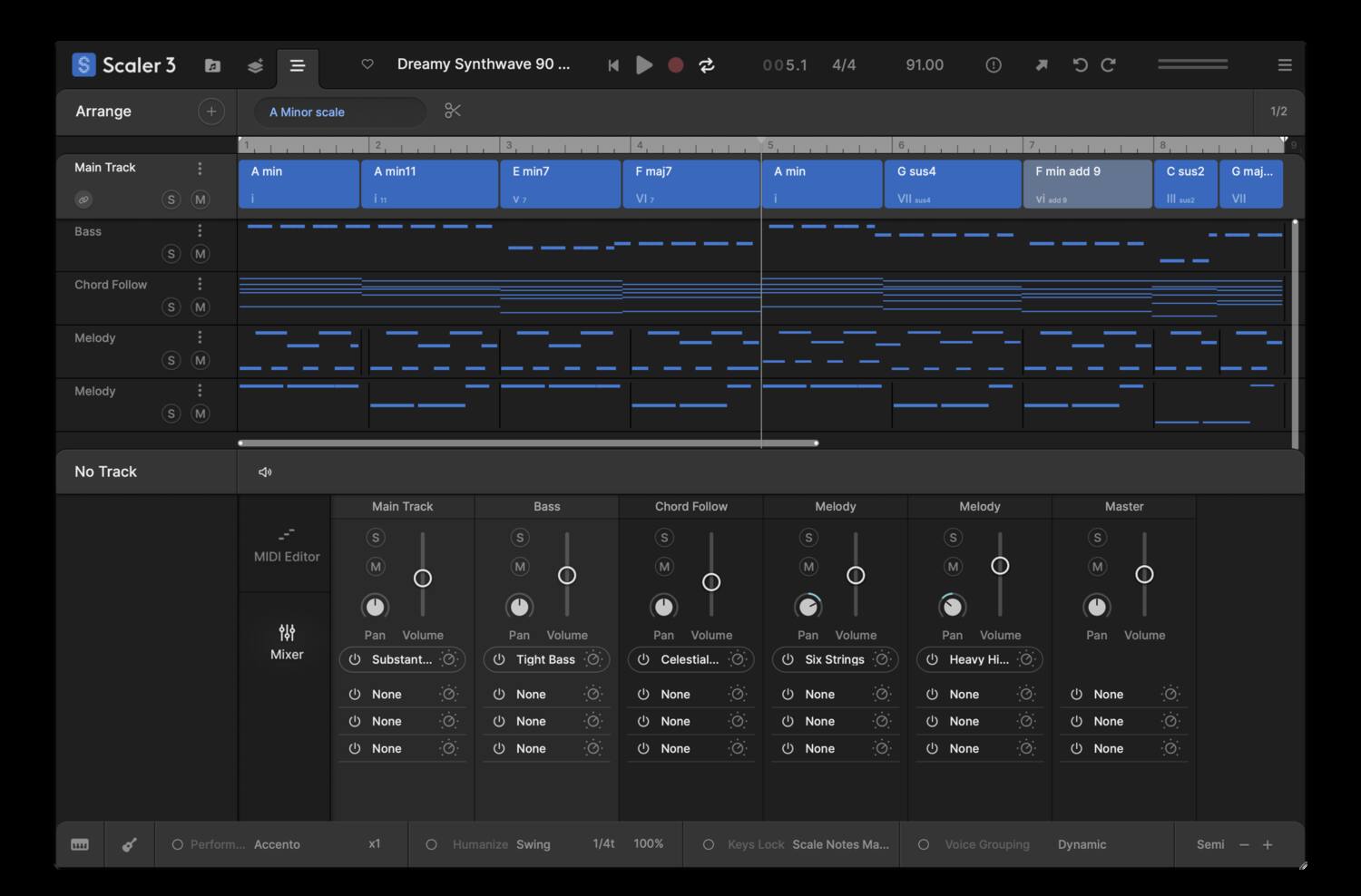The height and width of the screenshot is (896, 1361).
Task: Open the hamburger menu at top right
Action: coord(1284,65)
